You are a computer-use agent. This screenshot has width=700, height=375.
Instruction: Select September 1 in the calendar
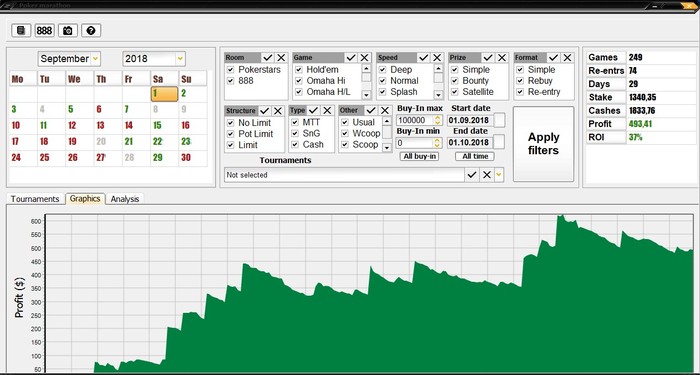pyautogui.click(x=164, y=94)
